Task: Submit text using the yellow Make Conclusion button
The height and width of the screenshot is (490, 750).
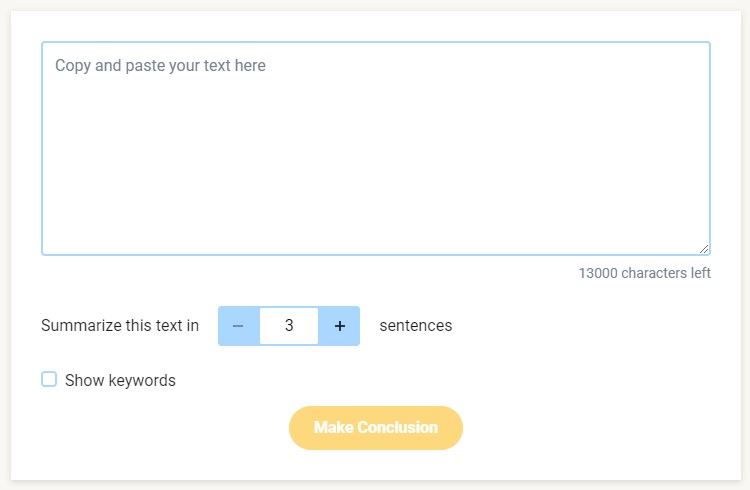Action: point(375,428)
